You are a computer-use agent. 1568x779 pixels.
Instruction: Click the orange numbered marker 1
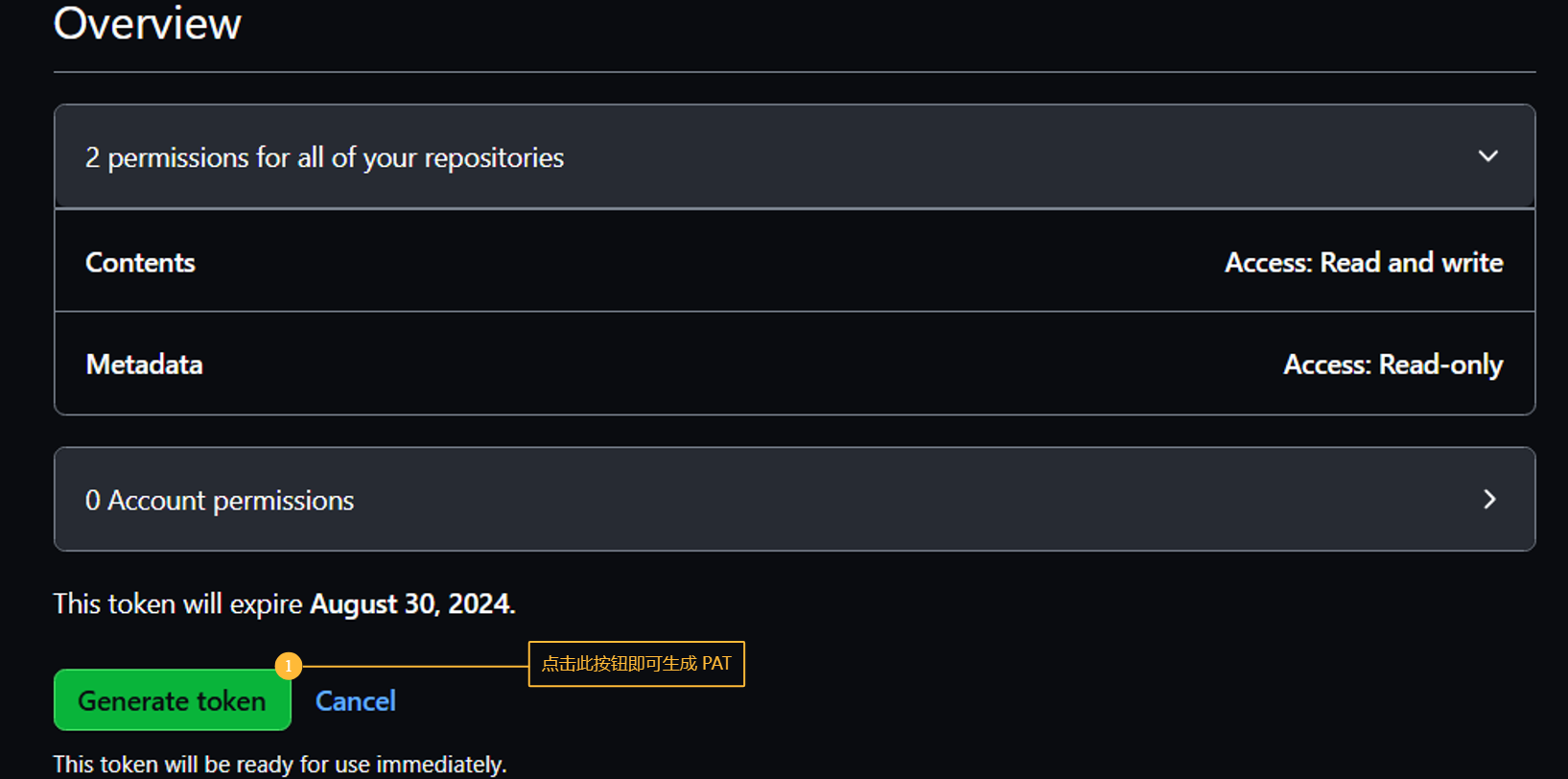tap(288, 666)
